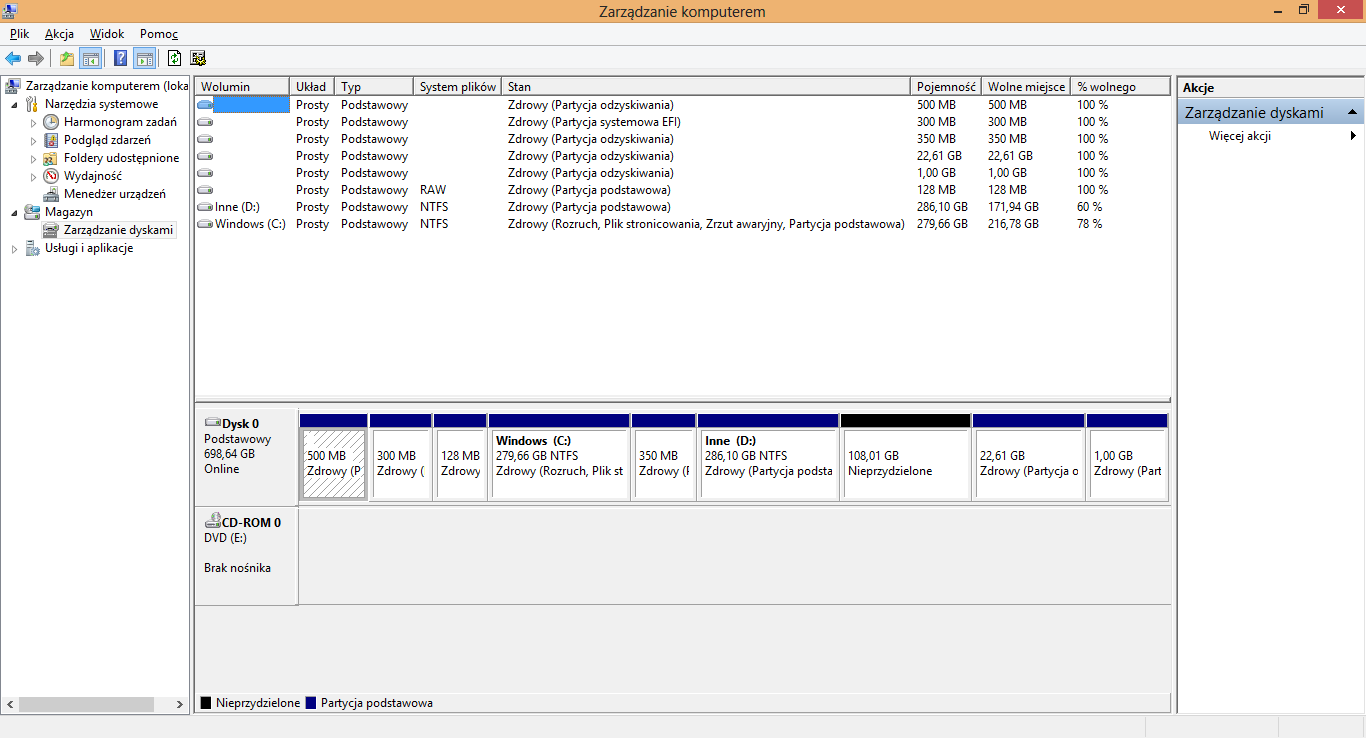Open the Widok menu
This screenshot has width=1366, height=738.
tap(107, 34)
